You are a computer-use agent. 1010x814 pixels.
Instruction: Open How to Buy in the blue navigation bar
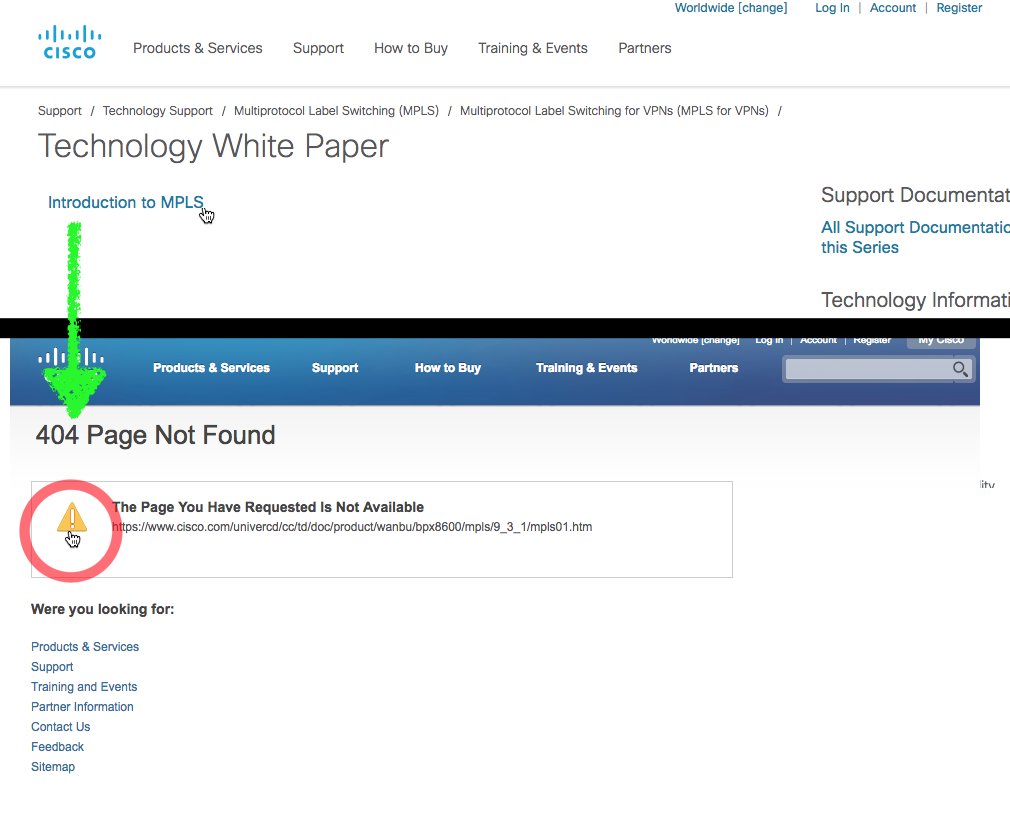[x=448, y=368]
